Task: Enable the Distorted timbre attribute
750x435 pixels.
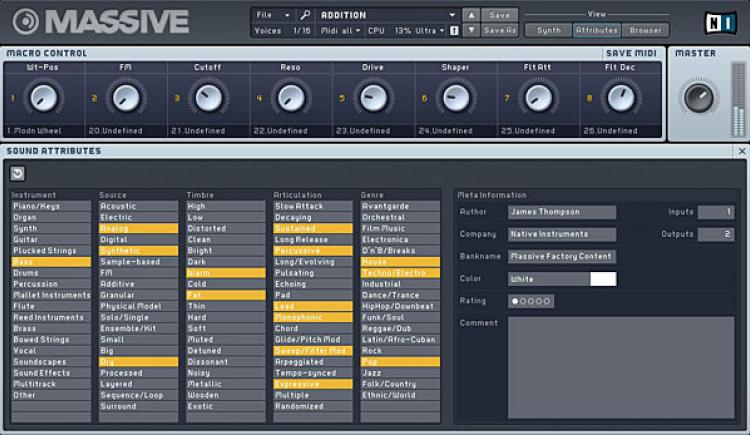Action: tap(224, 228)
